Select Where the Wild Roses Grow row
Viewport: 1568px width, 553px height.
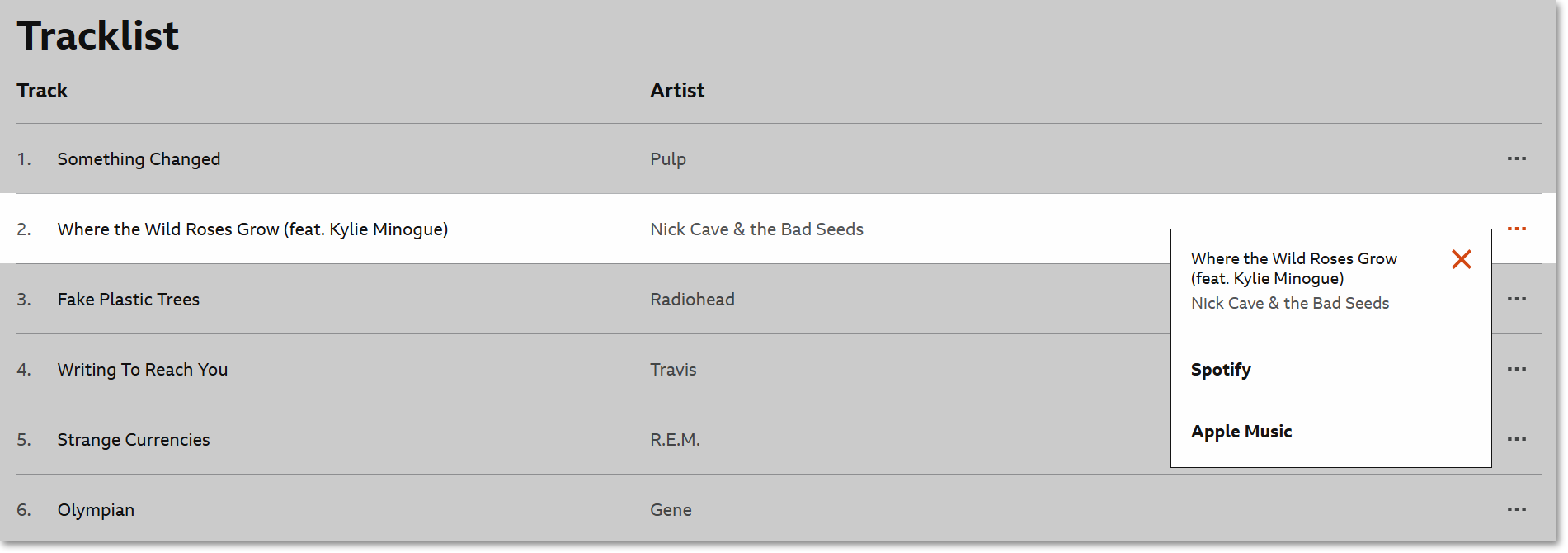pos(253,229)
